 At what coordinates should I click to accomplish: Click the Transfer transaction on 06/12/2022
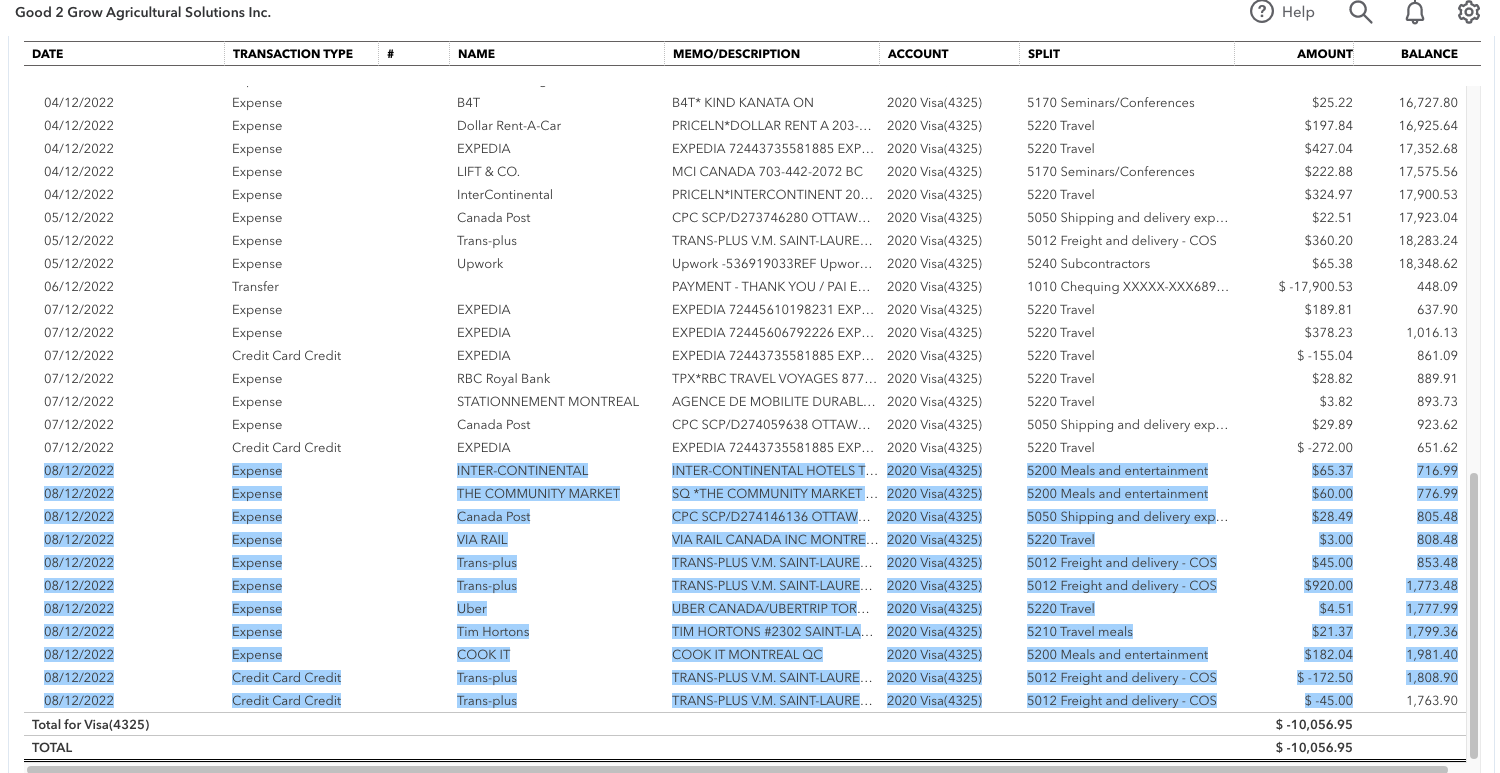coord(255,287)
